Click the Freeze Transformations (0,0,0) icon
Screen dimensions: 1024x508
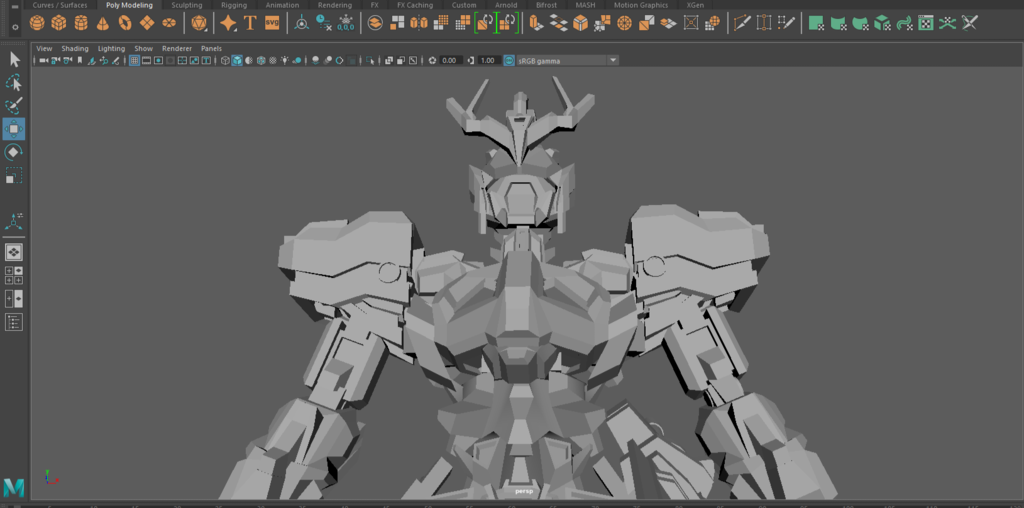pyautogui.click(x=345, y=24)
